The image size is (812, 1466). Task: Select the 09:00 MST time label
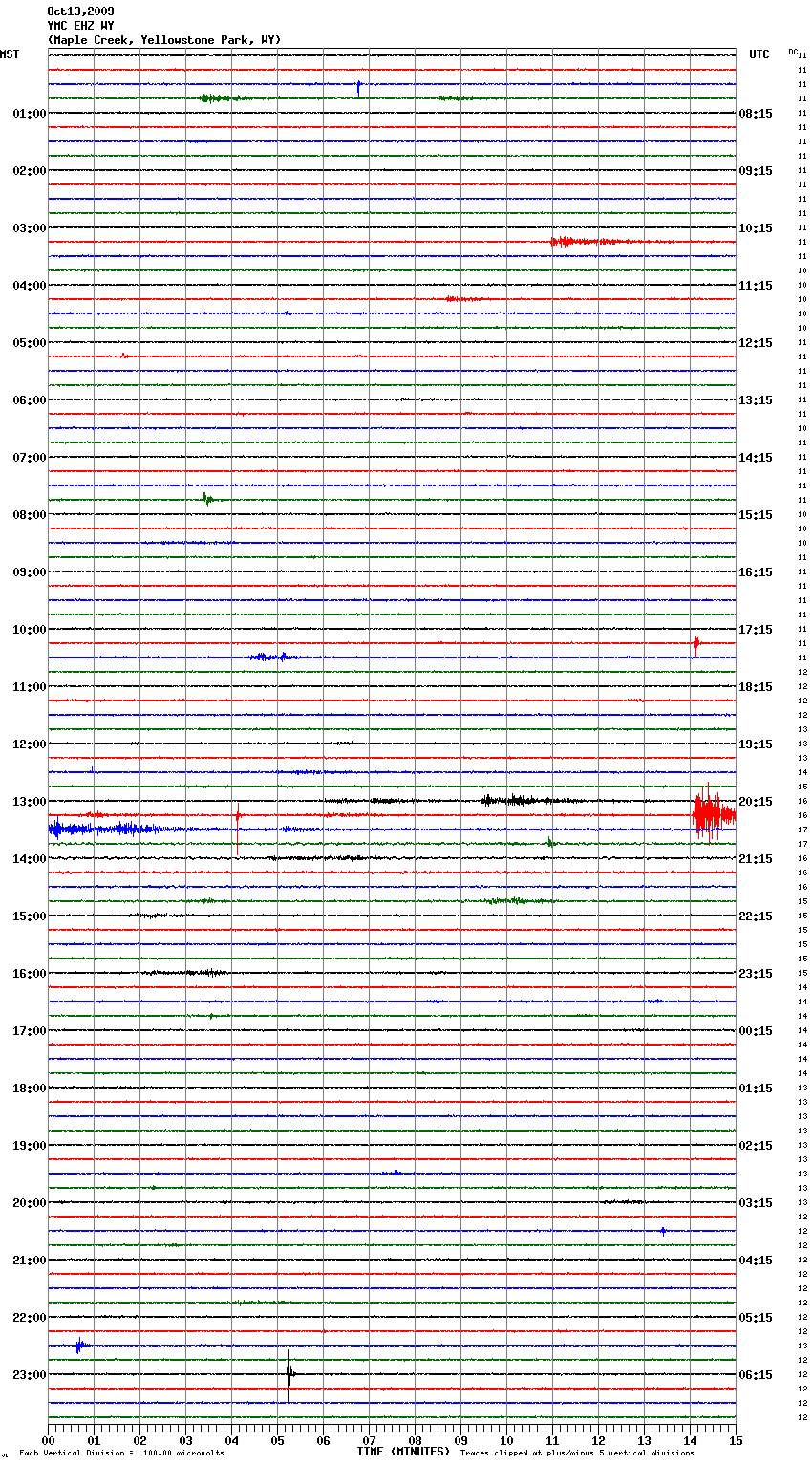coord(30,572)
